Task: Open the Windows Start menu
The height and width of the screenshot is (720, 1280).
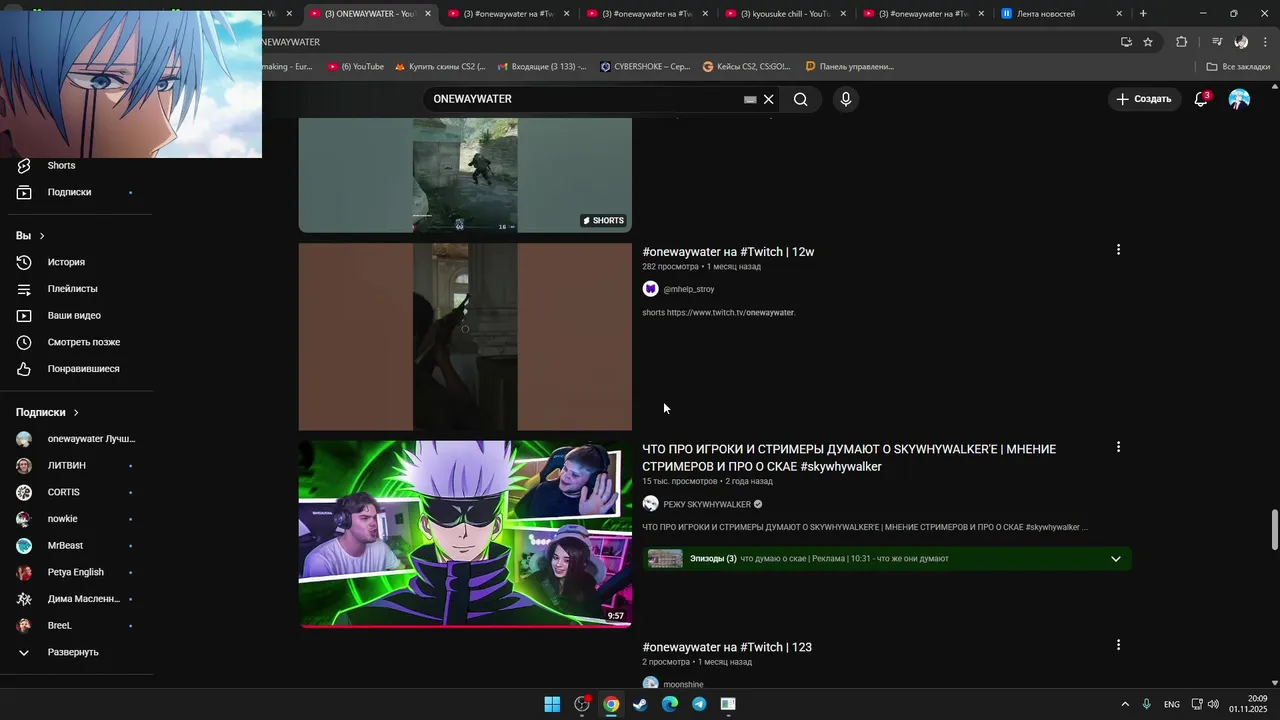Action: tap(552, 704)
